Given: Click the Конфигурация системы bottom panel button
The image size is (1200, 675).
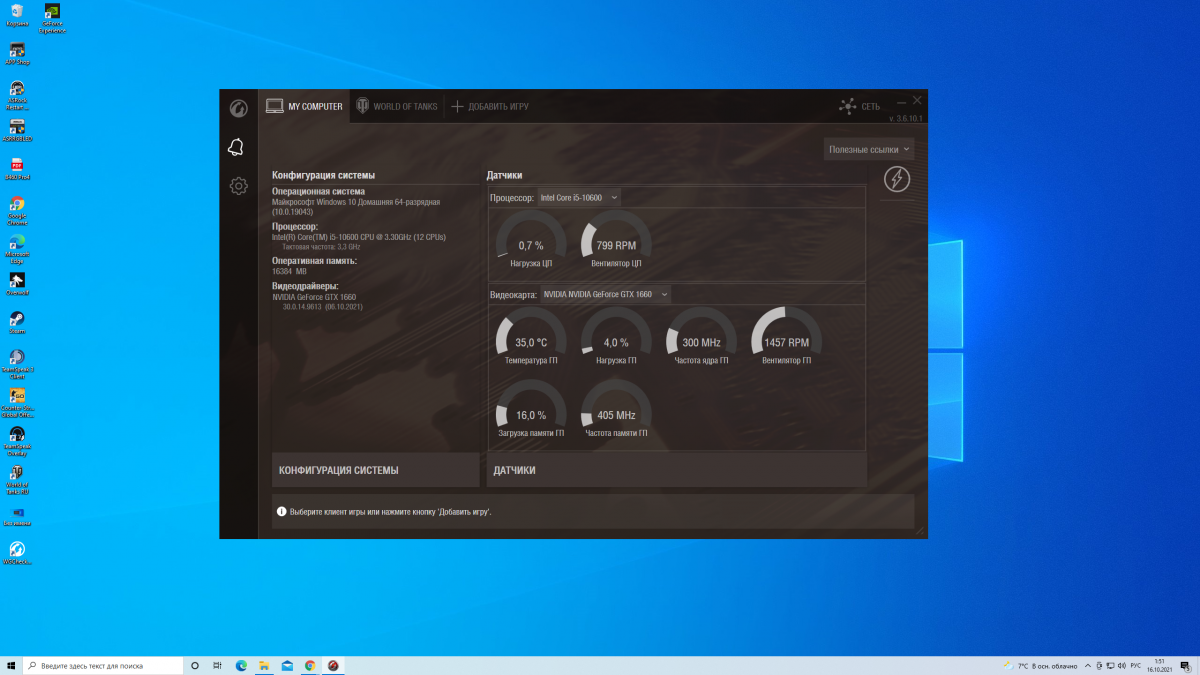Looking at the screenshot, I should pyautogui.click(x=375, y=470).
